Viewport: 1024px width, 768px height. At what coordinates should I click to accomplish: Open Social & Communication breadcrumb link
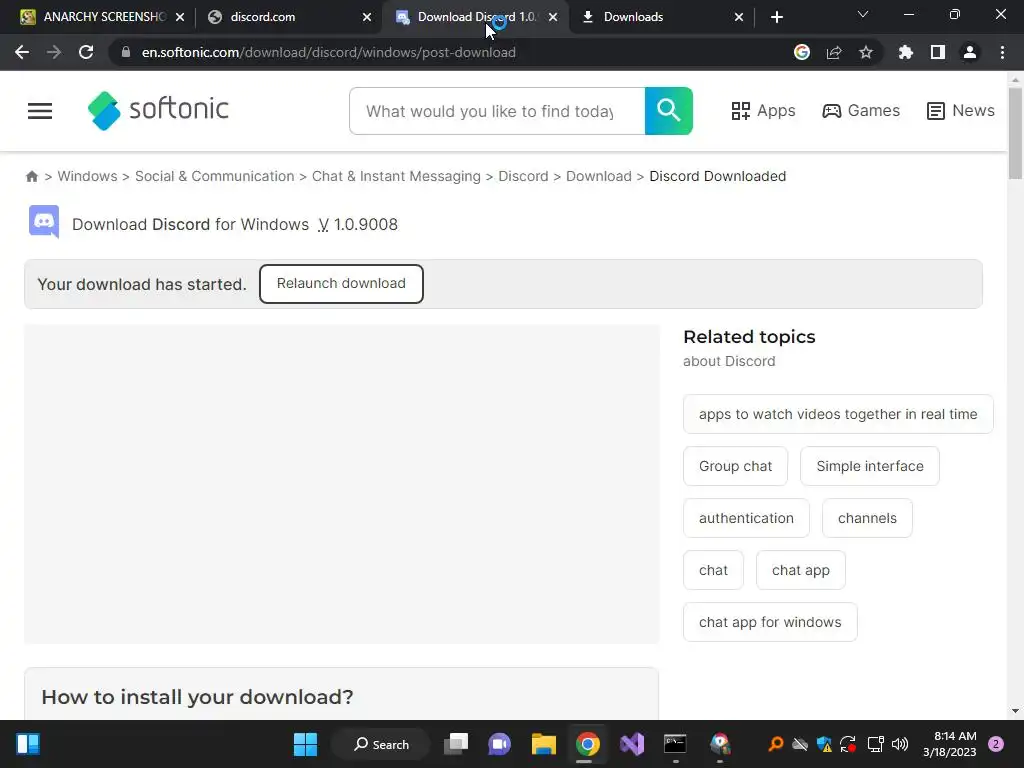(214, 176)
